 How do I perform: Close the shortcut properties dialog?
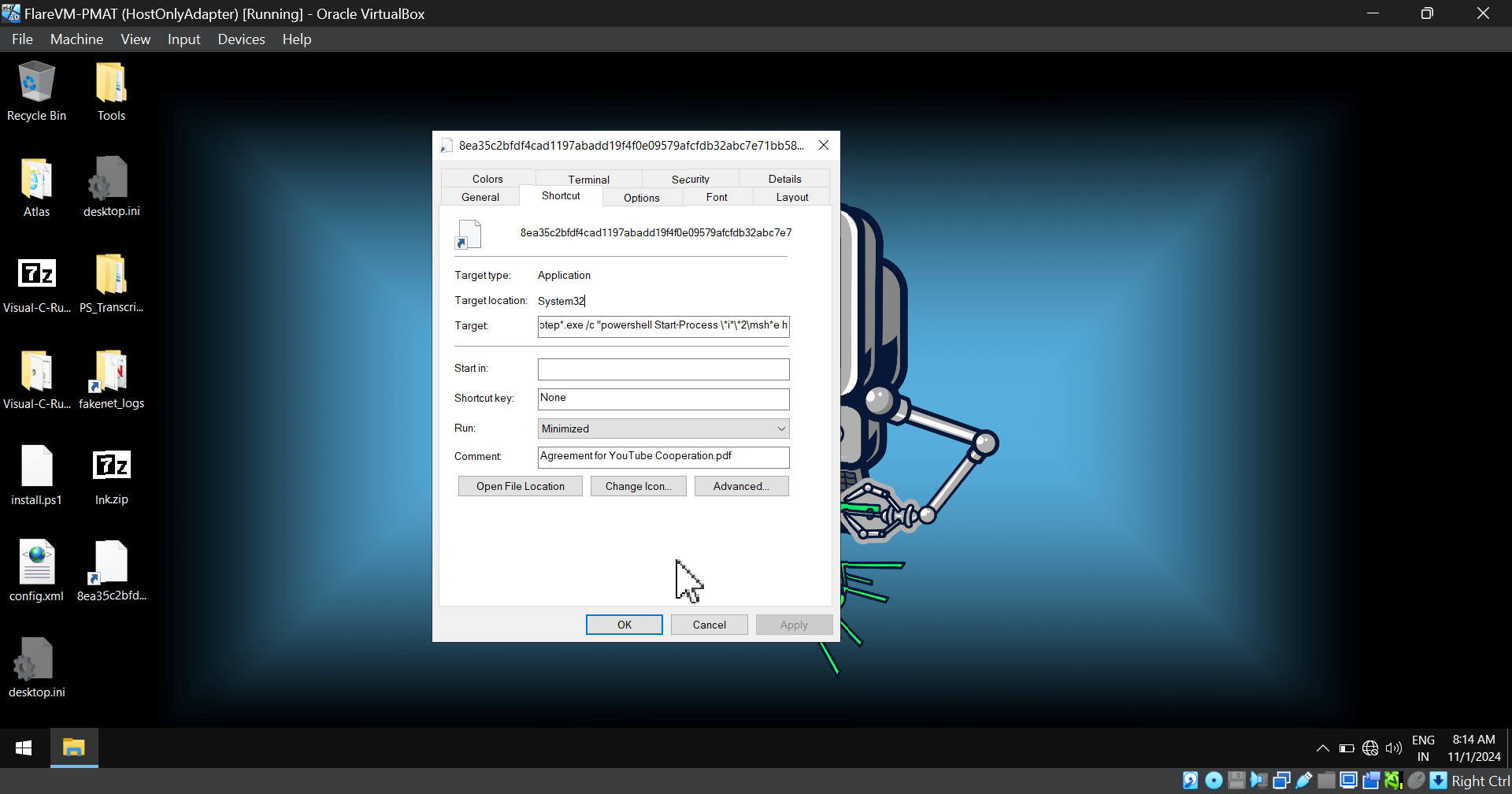824,145
